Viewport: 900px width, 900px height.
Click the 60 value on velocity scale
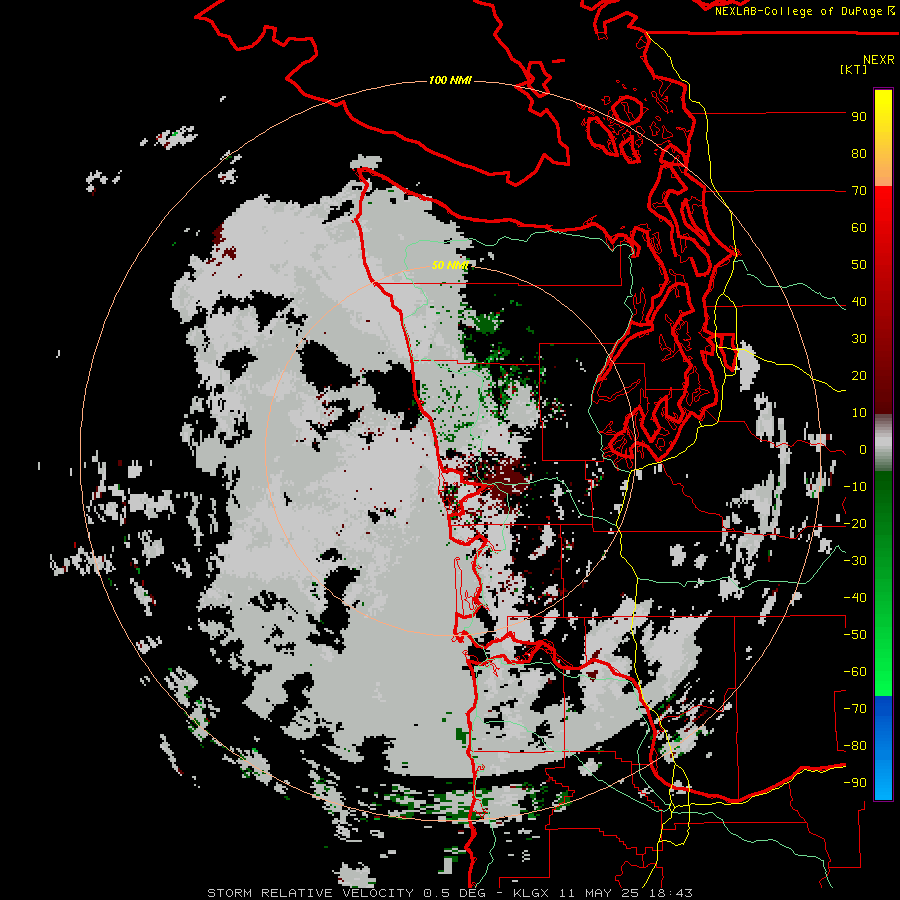point(859,228)
